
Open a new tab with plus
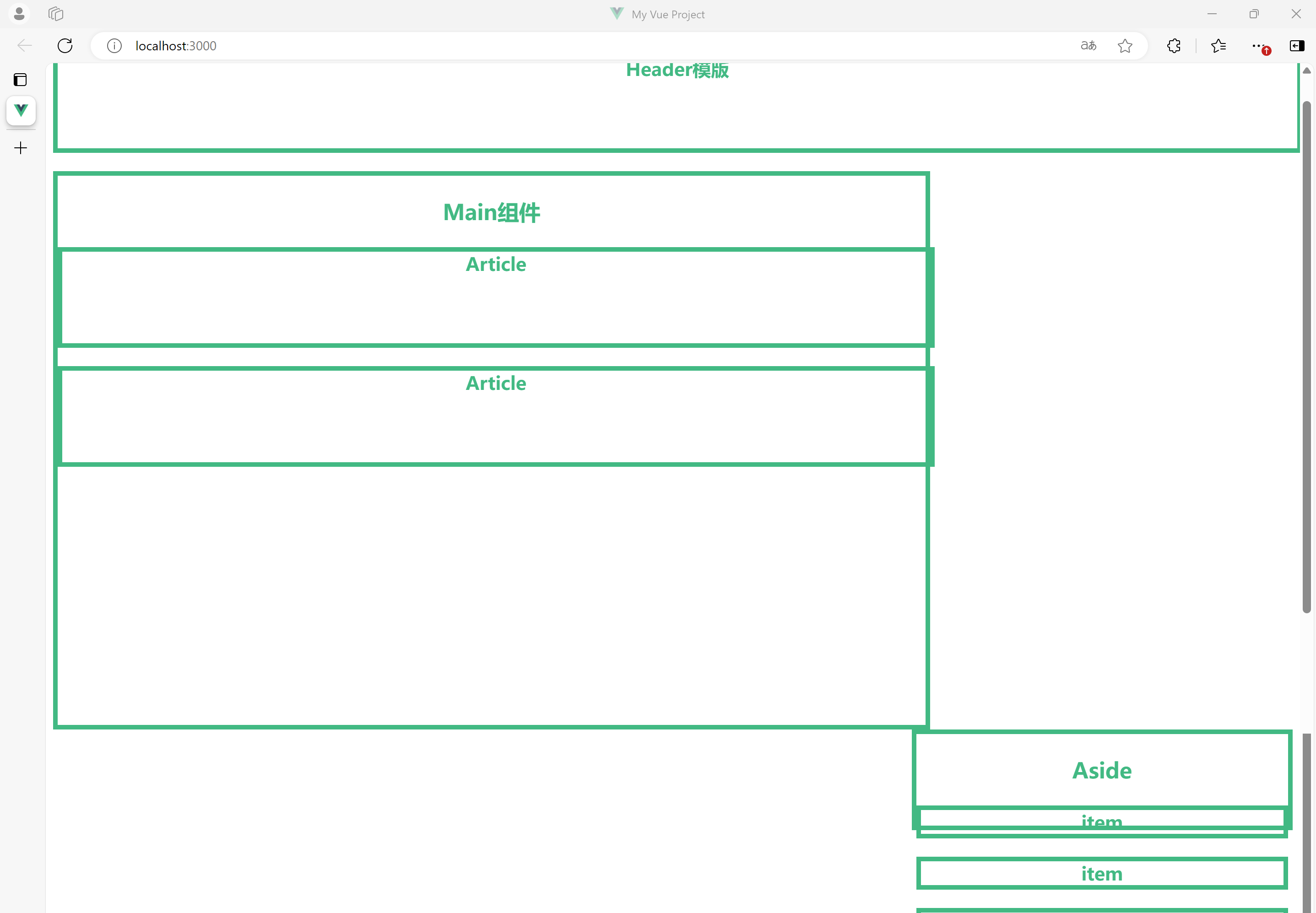pos(21,148)
